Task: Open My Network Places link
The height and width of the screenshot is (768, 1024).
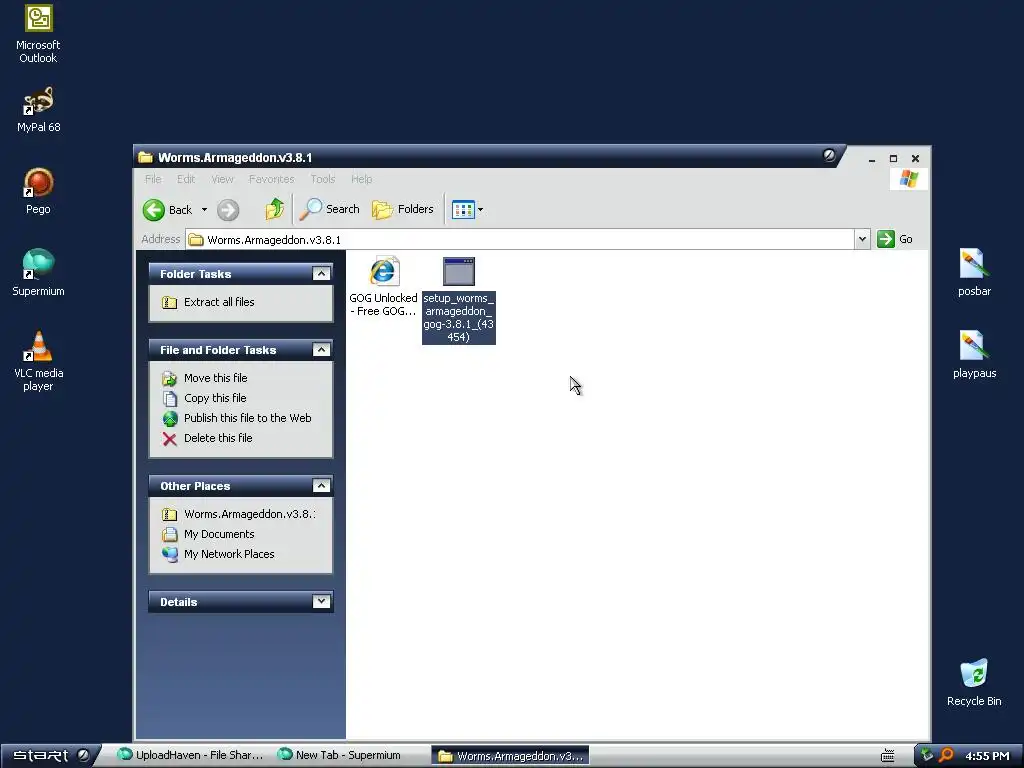Action: (x=229, y=554)
